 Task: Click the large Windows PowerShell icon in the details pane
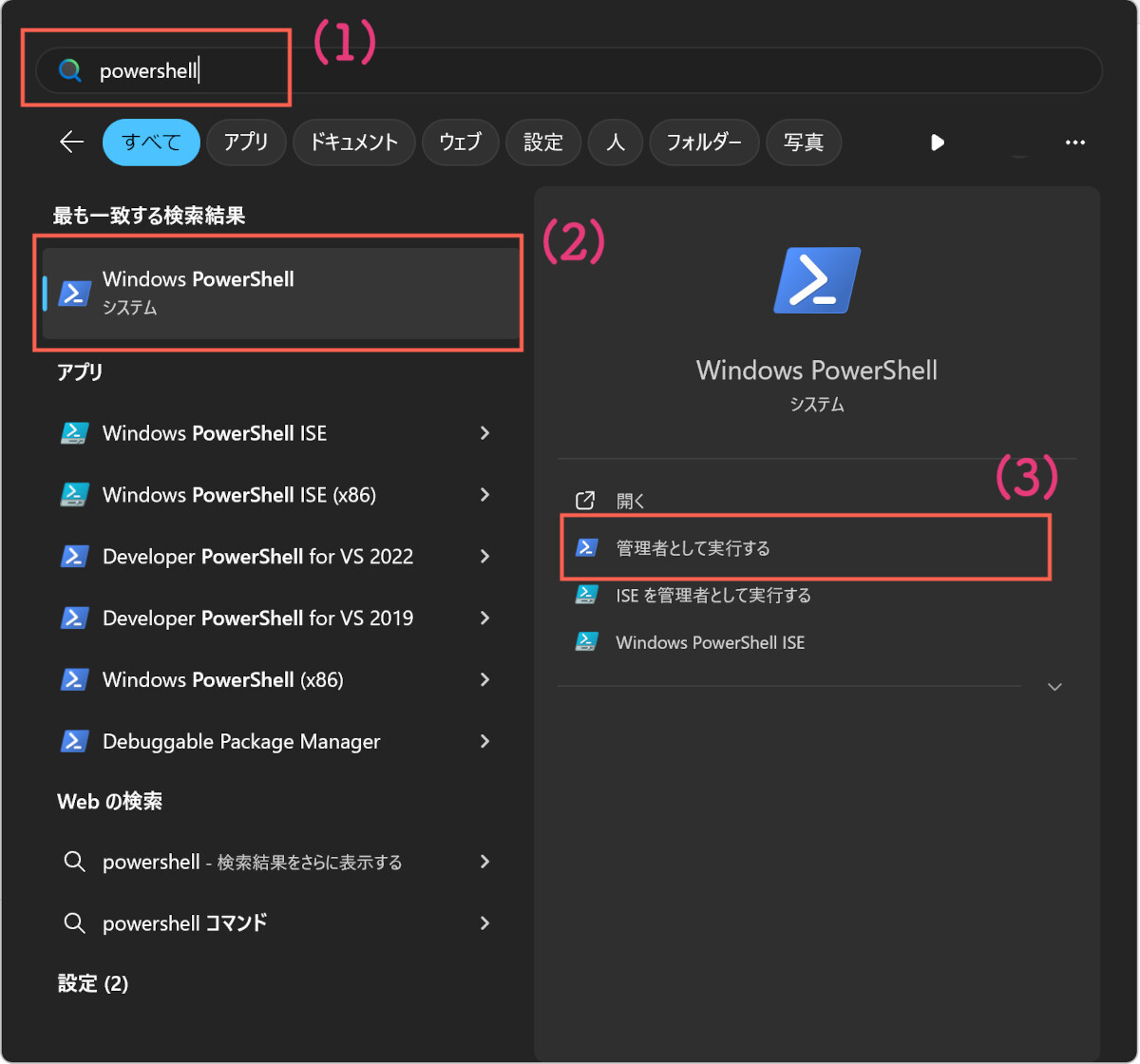pos(816,280)
